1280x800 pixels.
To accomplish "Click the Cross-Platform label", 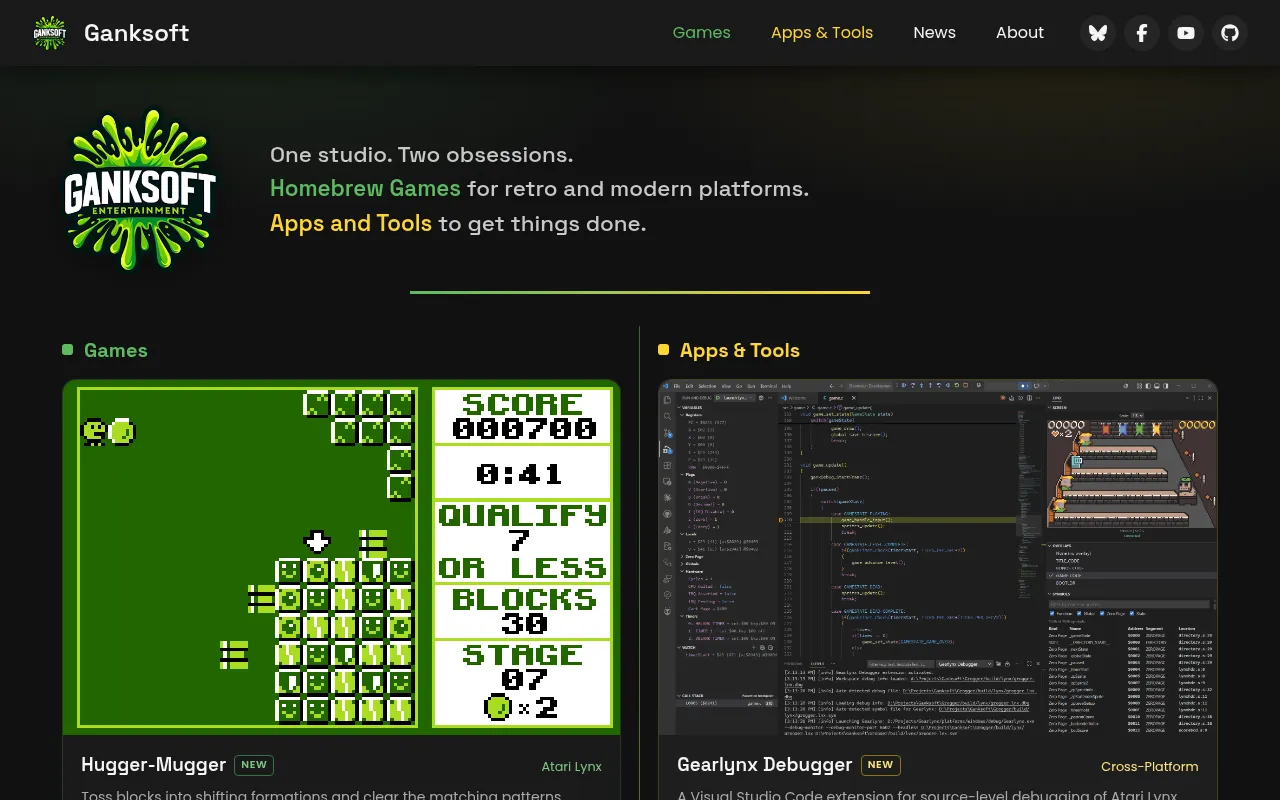I will (x=1149, y=767).
